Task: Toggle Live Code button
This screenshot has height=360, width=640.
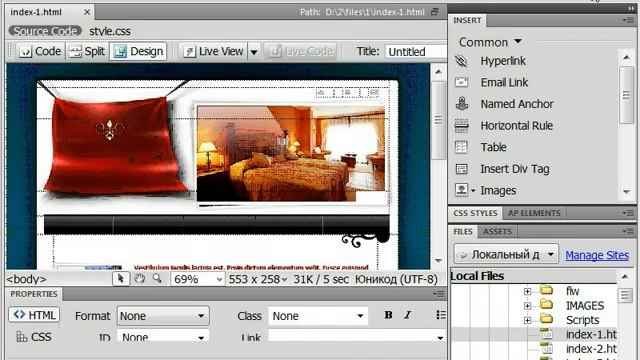Action: coord(301,51)
